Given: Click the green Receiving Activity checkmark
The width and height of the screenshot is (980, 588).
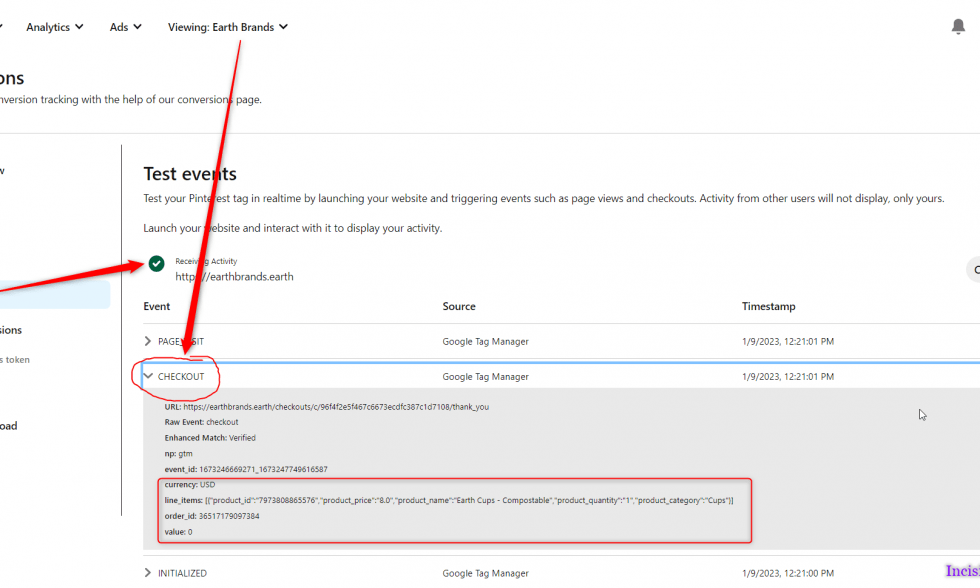Looking at the screenshot, I should coord(156,264).
